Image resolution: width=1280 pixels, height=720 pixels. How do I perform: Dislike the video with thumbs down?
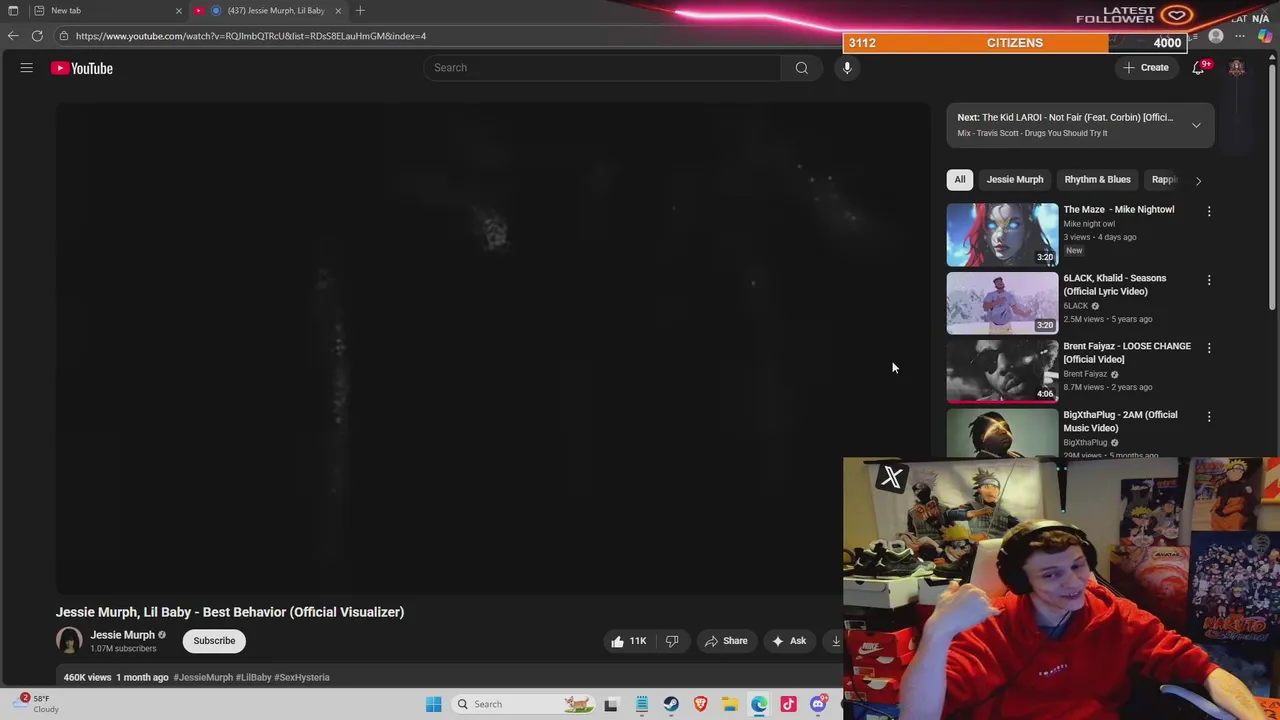(x=672, y=641)
